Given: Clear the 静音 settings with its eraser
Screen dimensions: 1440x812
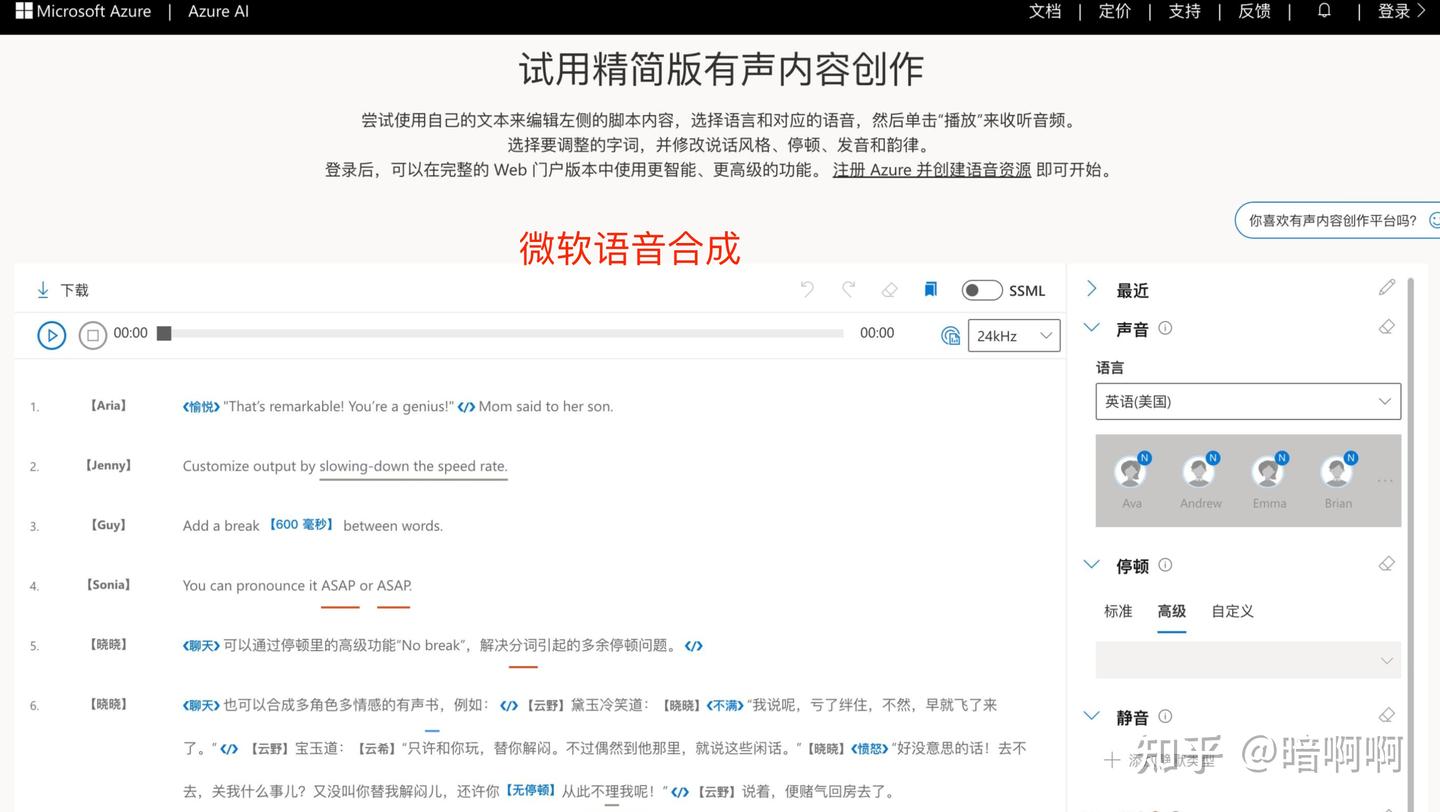Looking at the screenshot, I should pos(1386,715).
